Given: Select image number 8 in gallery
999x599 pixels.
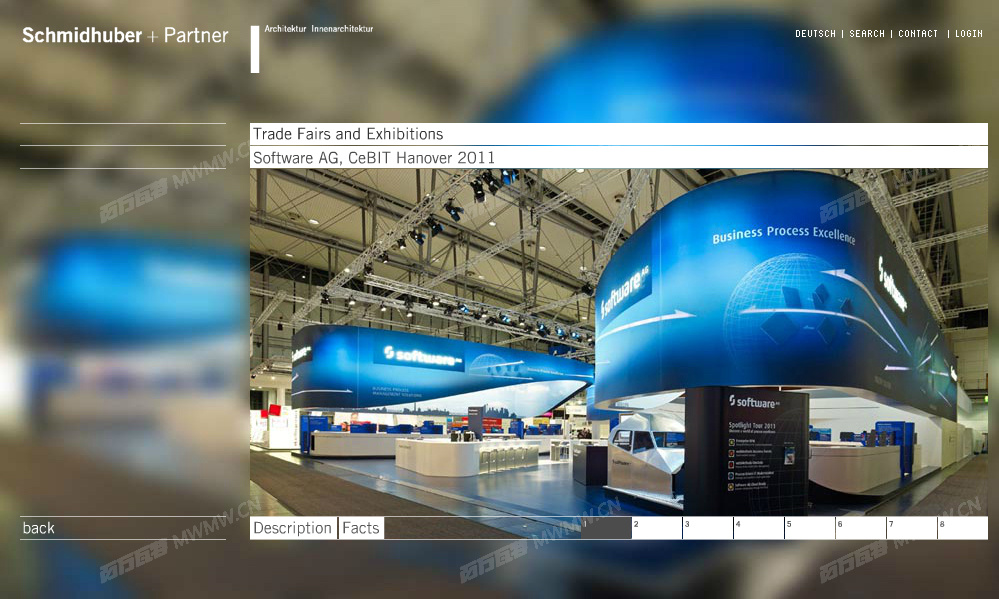Looking at the screenshot, I should click(963, 528).
